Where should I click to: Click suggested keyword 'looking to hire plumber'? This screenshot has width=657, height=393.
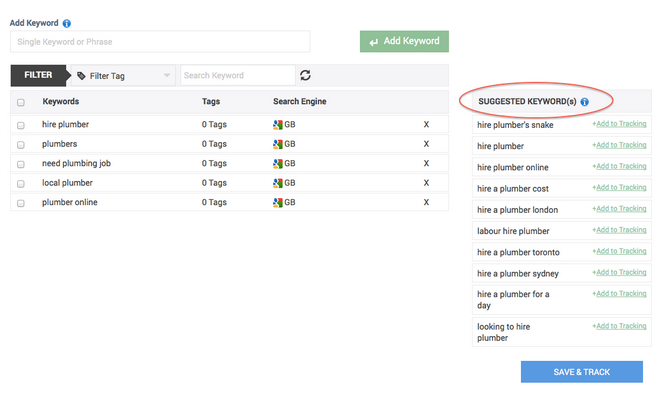(x=504, y=332)
